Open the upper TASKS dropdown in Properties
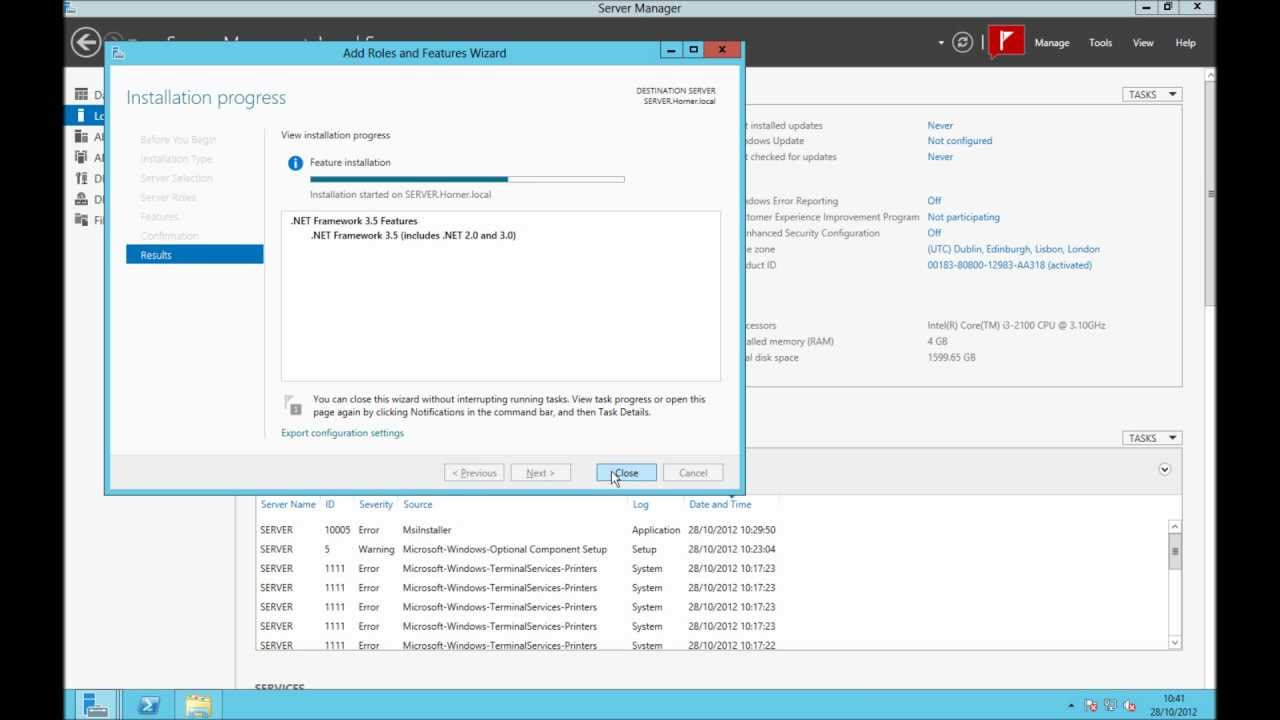The image size is (1280, 720). point(1152,94)
